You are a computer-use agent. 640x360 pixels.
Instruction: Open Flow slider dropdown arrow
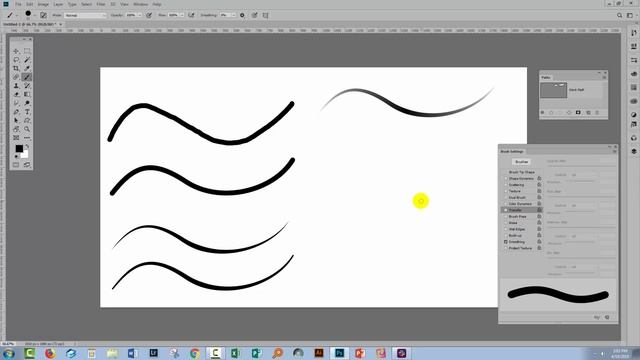[x=182, y=15]
